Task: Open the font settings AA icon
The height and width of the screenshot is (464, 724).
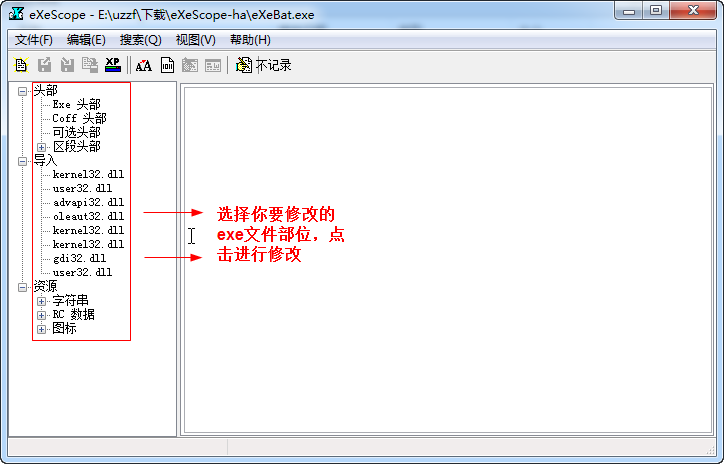Action: coord(144,66)
